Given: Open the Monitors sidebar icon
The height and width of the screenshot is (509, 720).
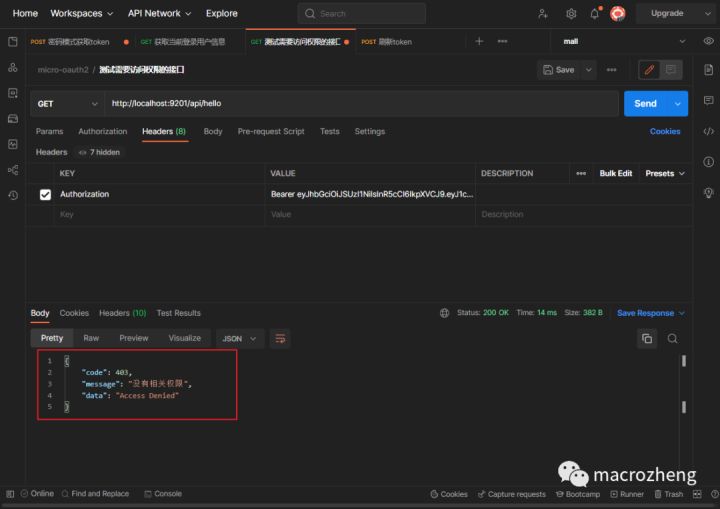Looking at the screenshot, I should click(13, 144).
